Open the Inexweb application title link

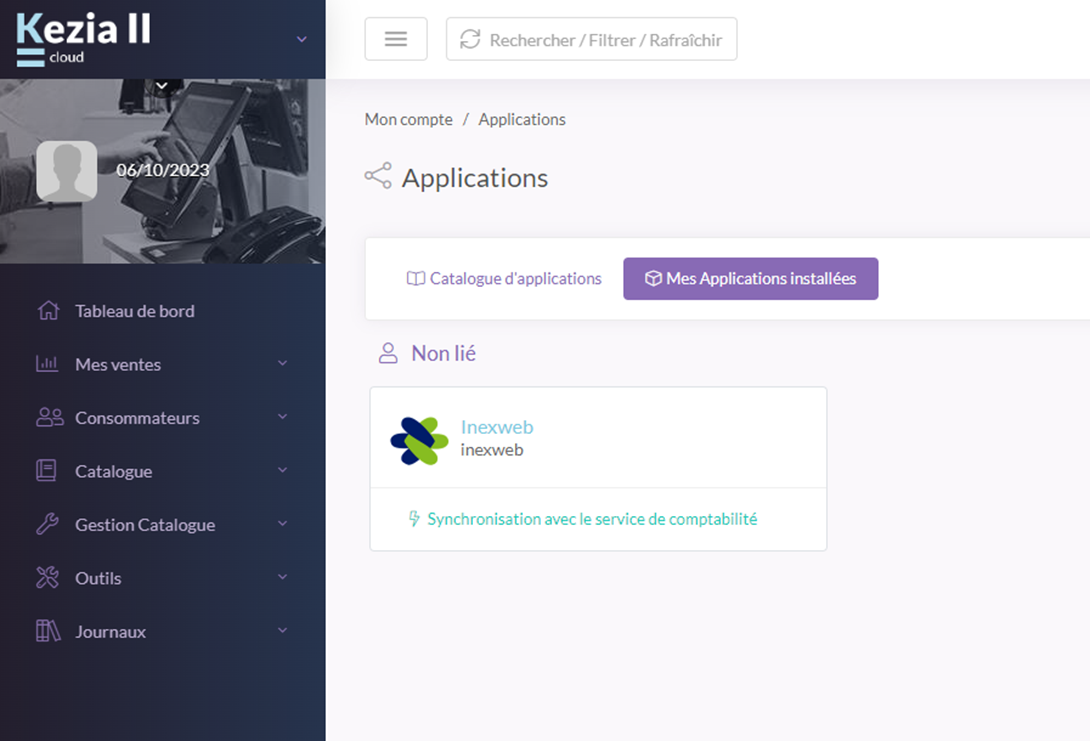[x=497, y=427]
